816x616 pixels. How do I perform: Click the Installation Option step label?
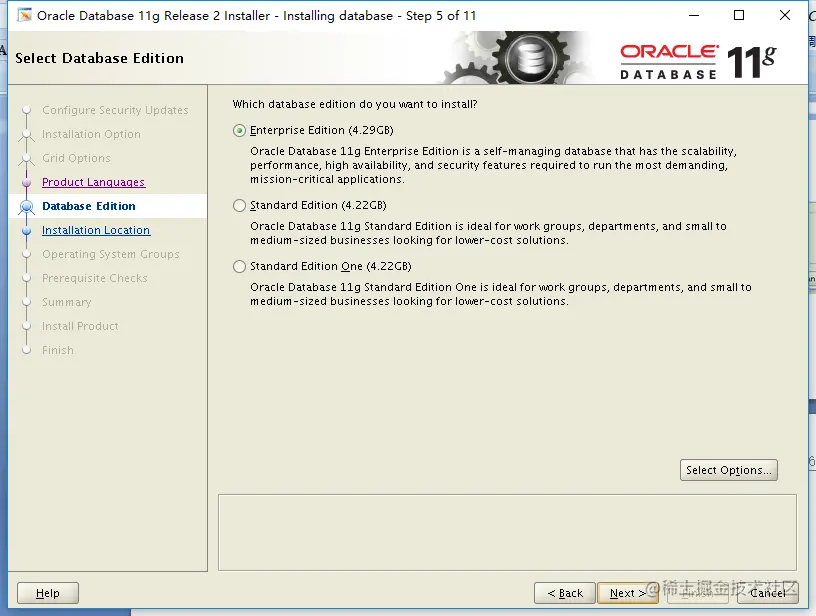(91, 134)
